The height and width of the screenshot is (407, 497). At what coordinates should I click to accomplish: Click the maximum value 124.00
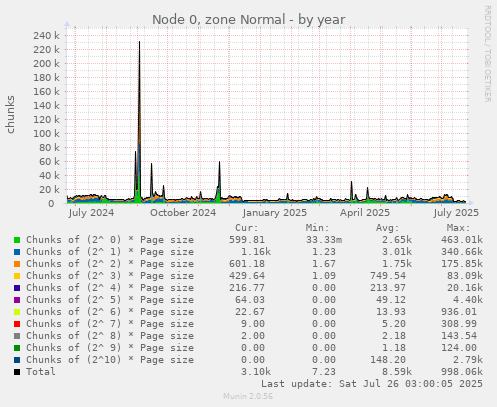point(459,348)
